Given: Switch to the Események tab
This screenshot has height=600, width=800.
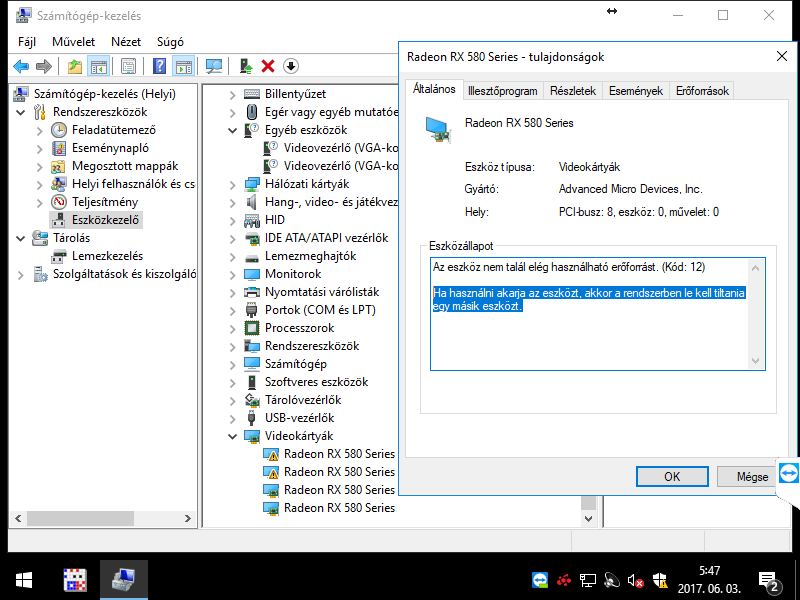Looking at the screenshot, I should click(x=636, y=91).
